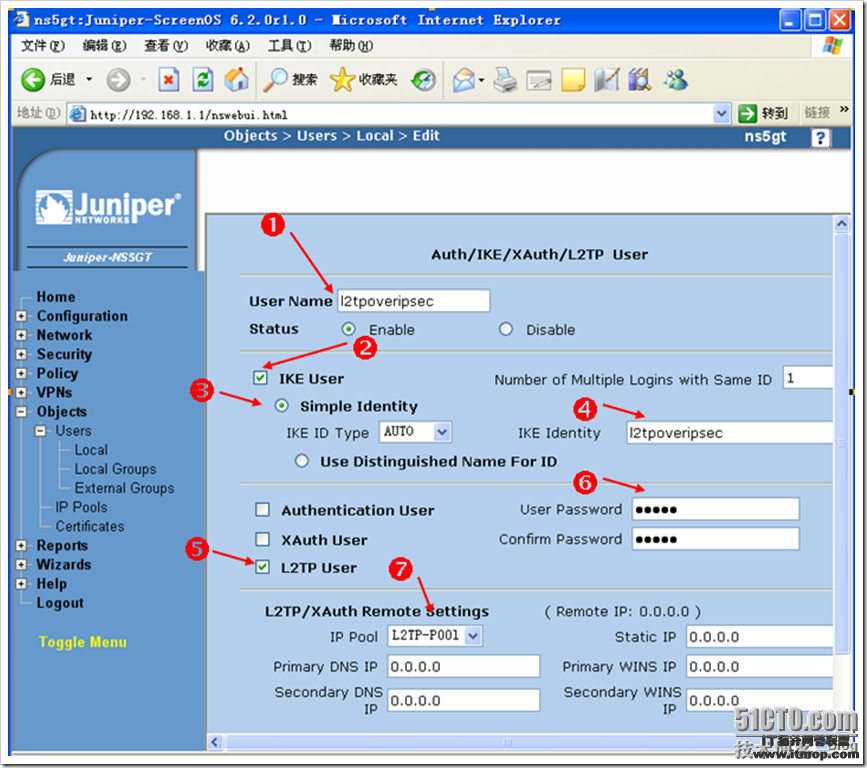Click the Messenger people icon
This screenshot has height=768, width=867.
[675, 80]
